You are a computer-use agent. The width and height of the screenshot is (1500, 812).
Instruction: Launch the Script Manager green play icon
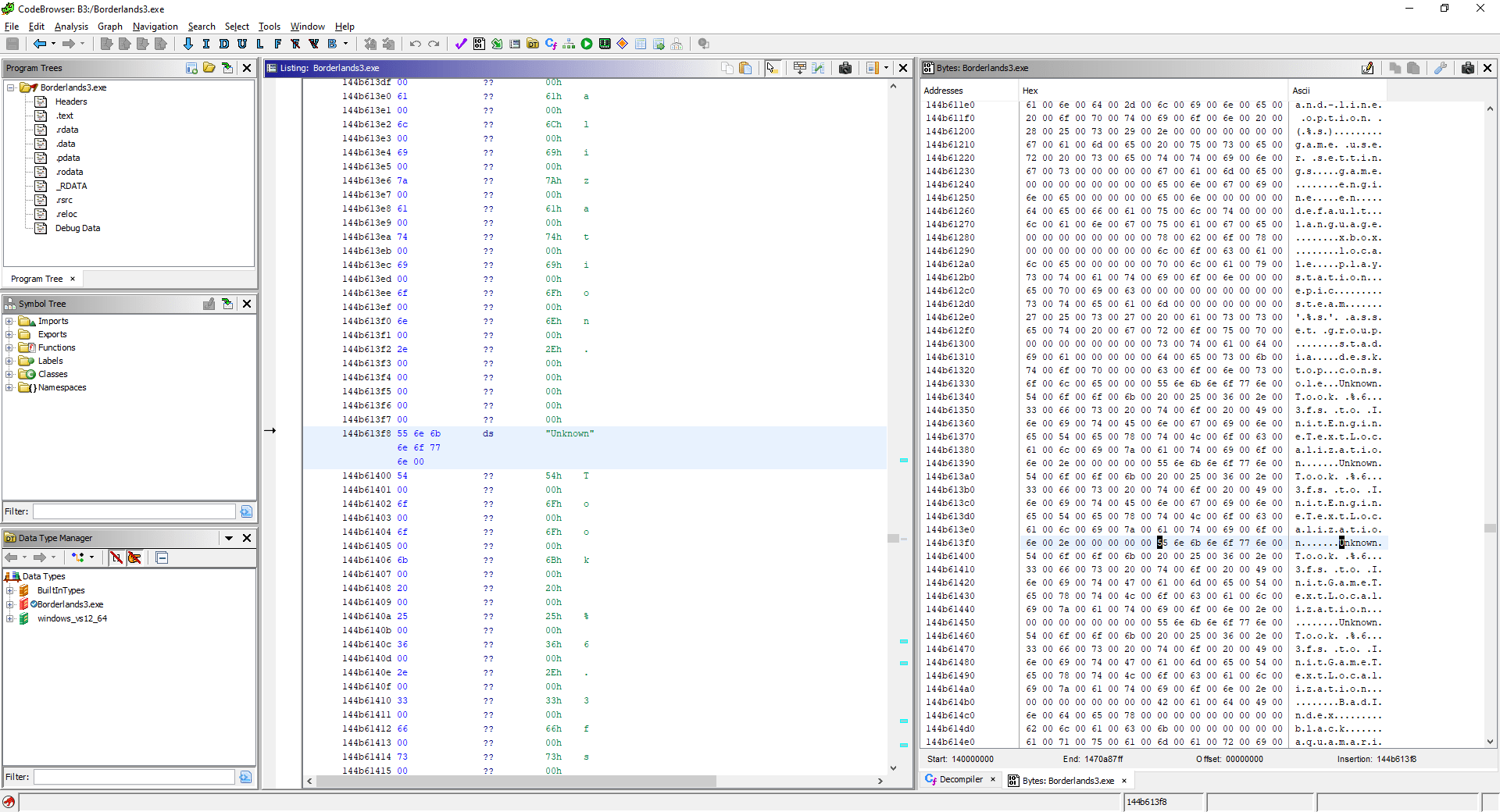(x=587, y=44)
